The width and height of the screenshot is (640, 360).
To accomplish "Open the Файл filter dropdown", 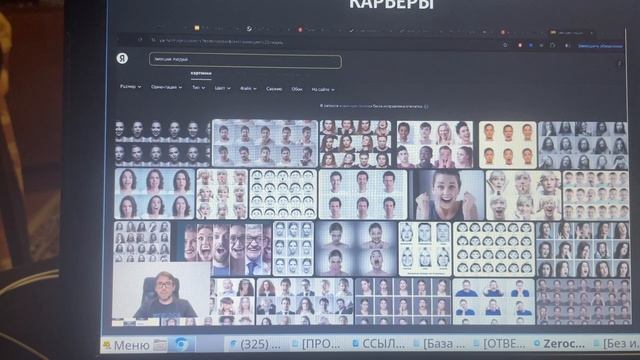I will click(248, 88).
